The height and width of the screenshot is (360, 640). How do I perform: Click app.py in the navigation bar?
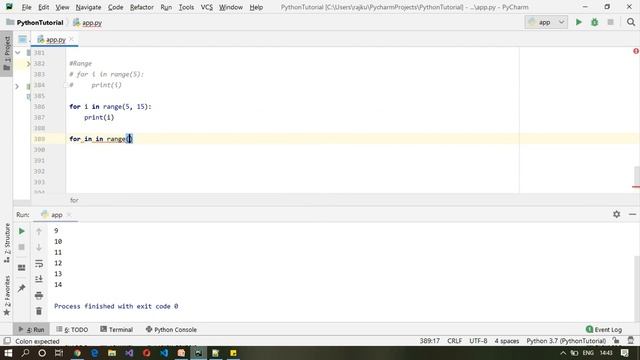pos(87,22)
